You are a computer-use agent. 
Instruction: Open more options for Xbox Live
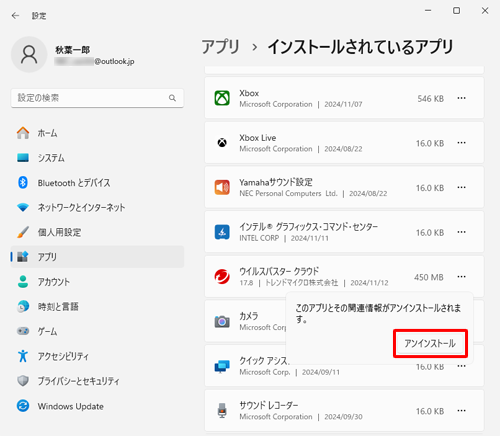[x=462, y=143]
